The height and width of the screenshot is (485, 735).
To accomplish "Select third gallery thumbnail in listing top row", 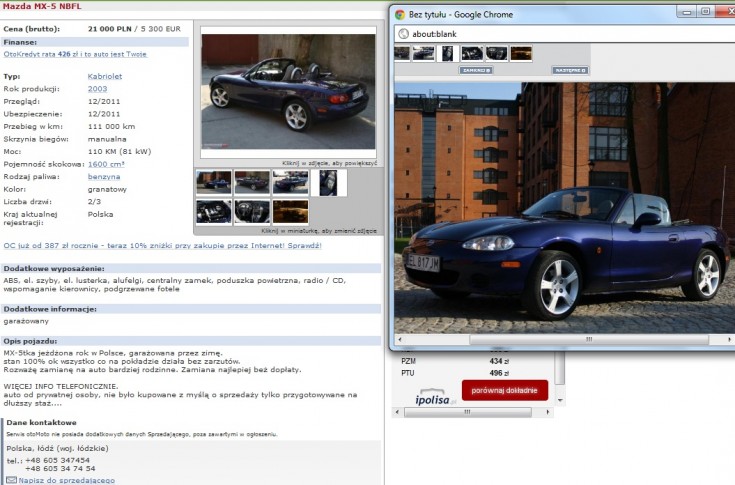I will (x=291, y=182).
